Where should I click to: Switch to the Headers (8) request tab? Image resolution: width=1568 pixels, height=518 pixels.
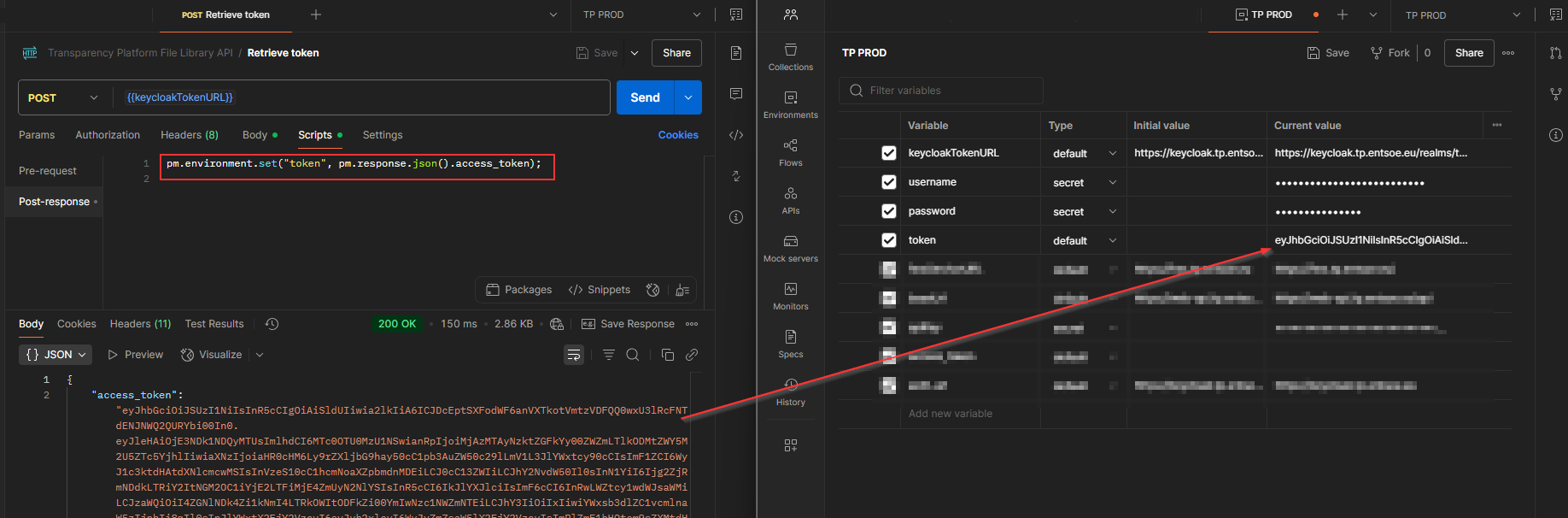point(189,135)
